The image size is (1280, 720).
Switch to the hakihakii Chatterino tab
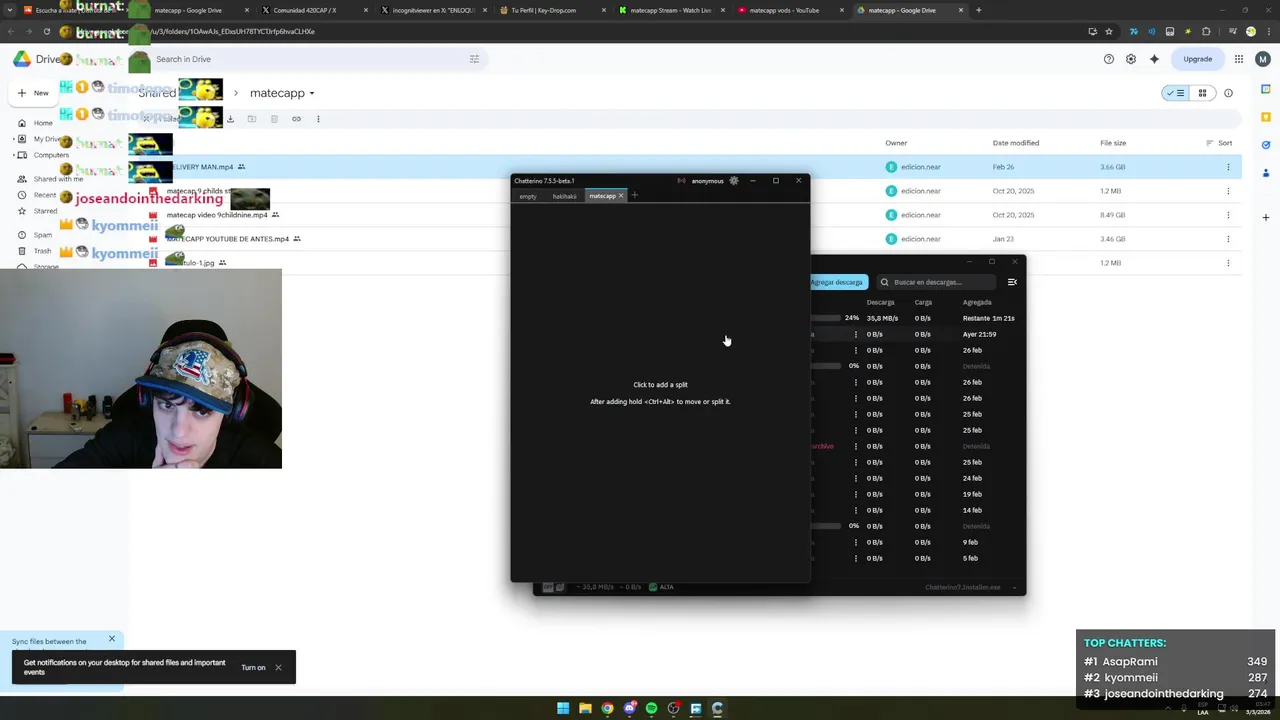564,196
